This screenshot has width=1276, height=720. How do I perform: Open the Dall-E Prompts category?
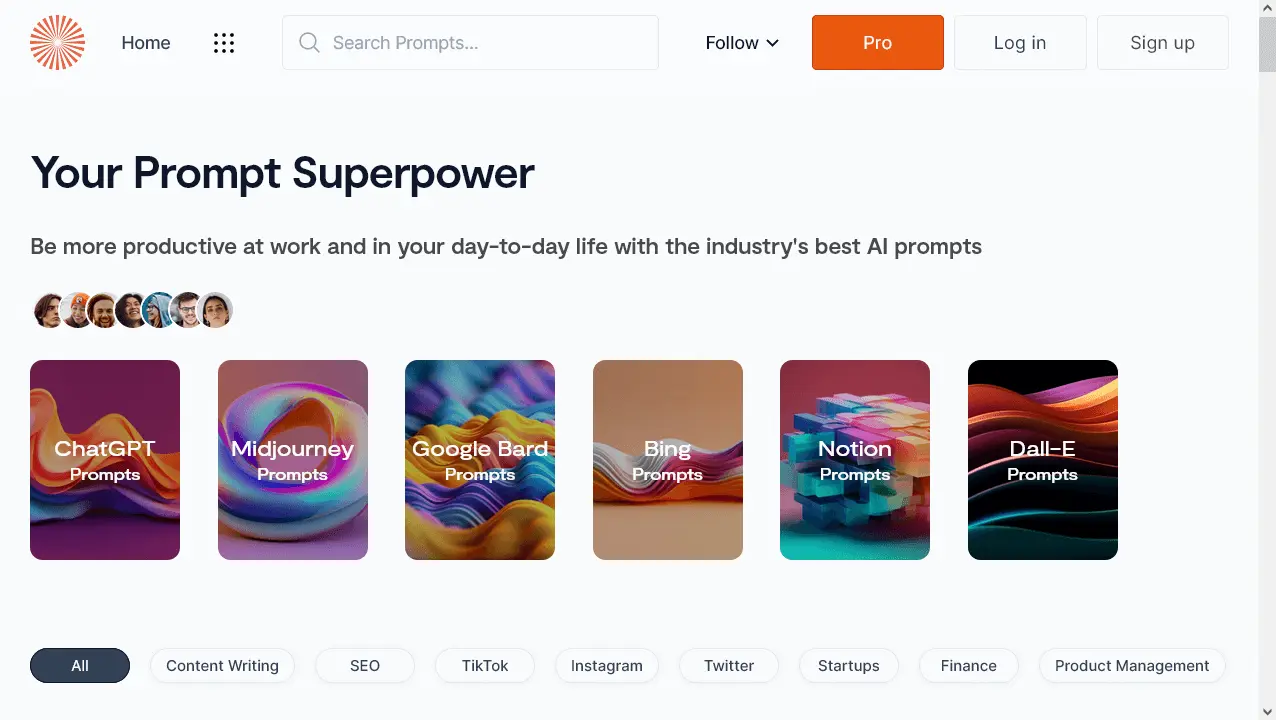(x=1042, y=459)
